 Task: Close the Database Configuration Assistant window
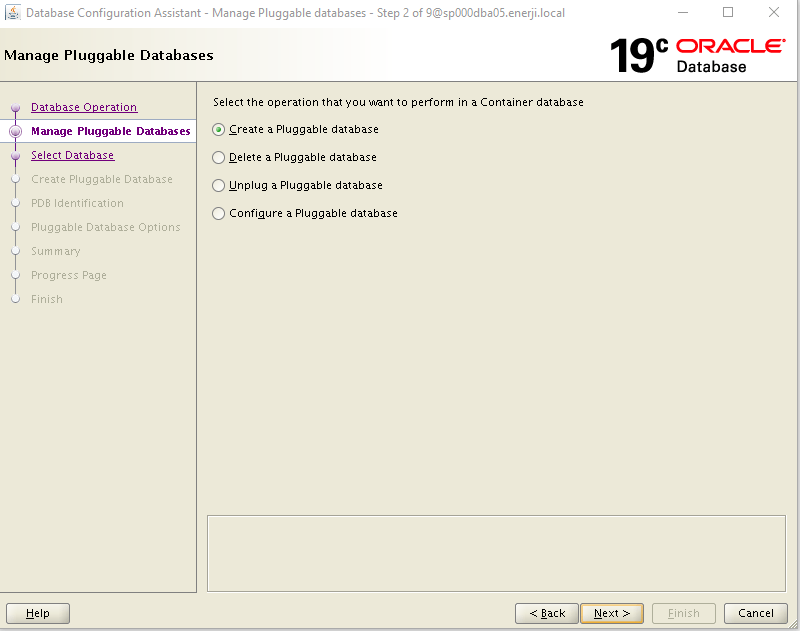[773, 12]
